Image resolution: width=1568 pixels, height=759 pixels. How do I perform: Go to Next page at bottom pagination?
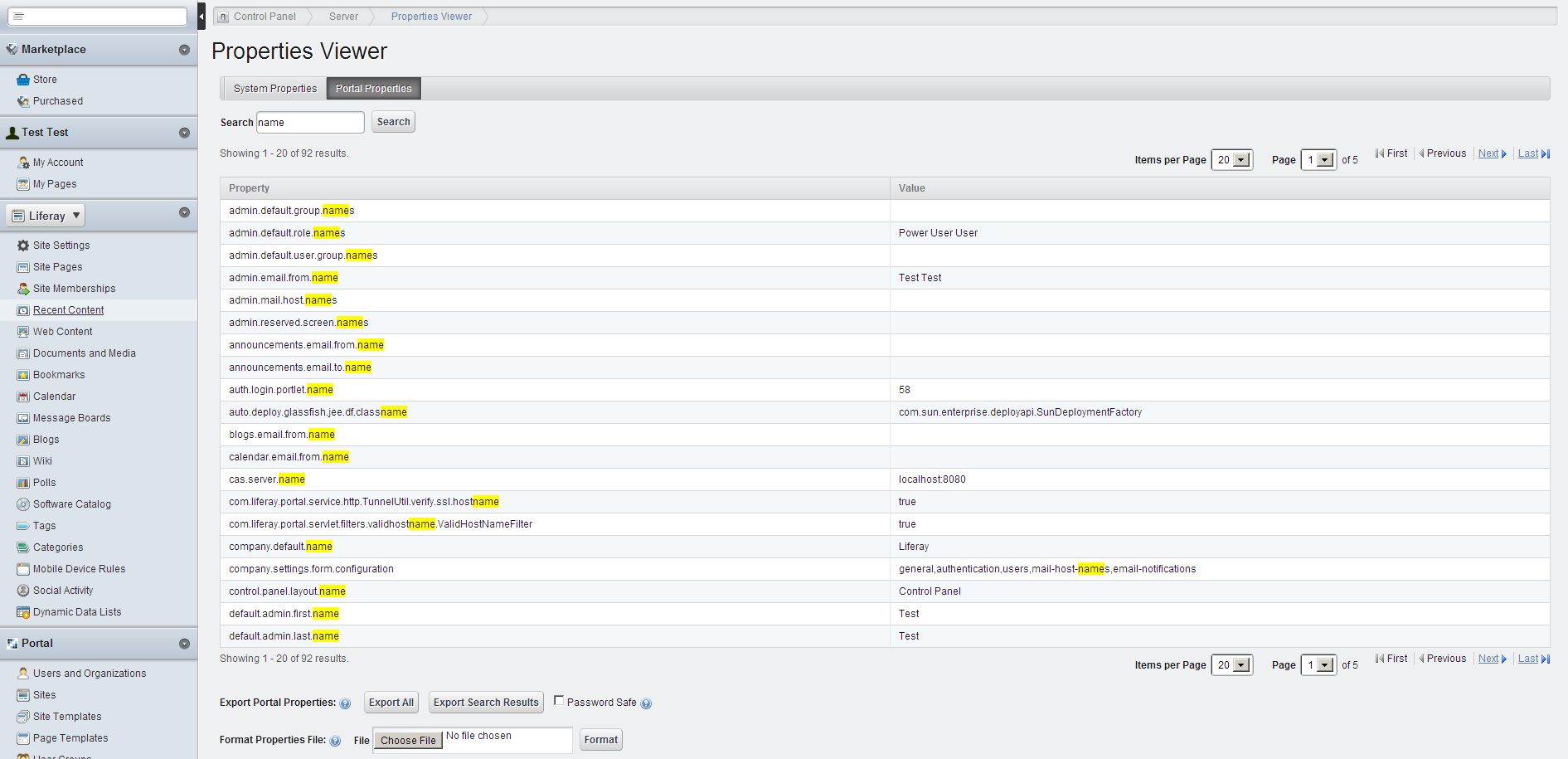(1492, 659)
